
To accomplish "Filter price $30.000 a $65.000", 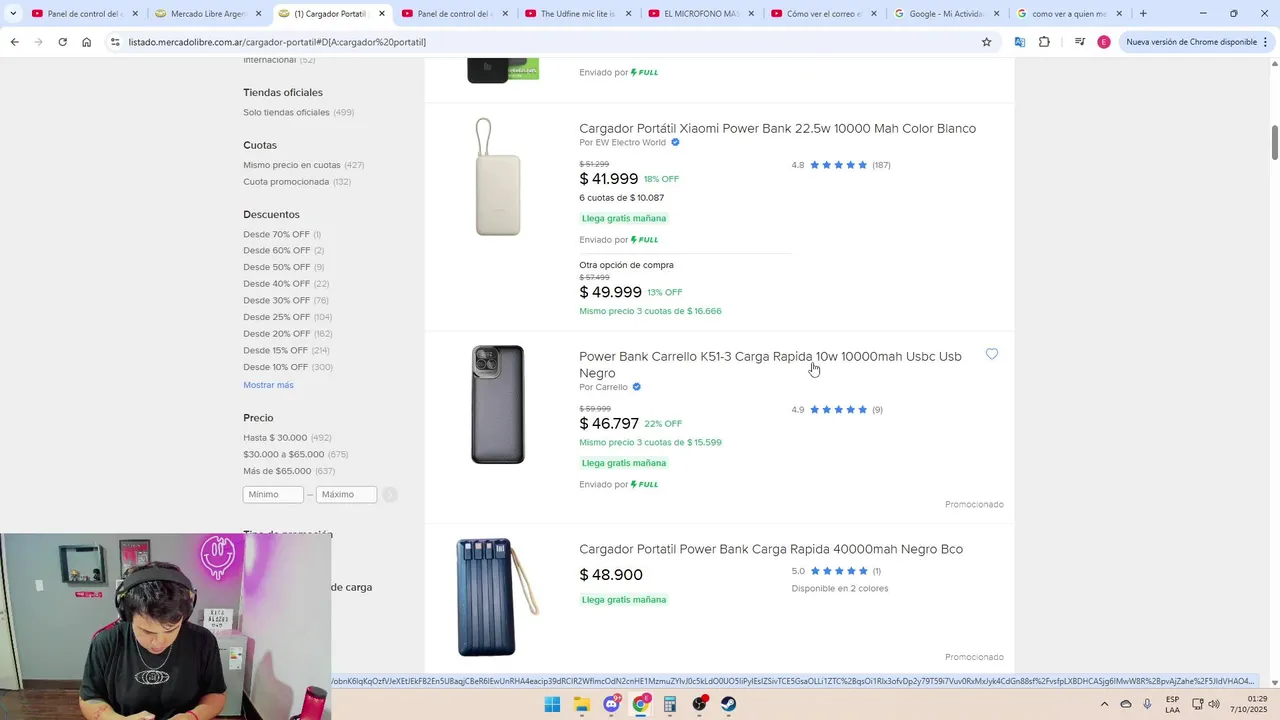I will [x=284, y=454].
